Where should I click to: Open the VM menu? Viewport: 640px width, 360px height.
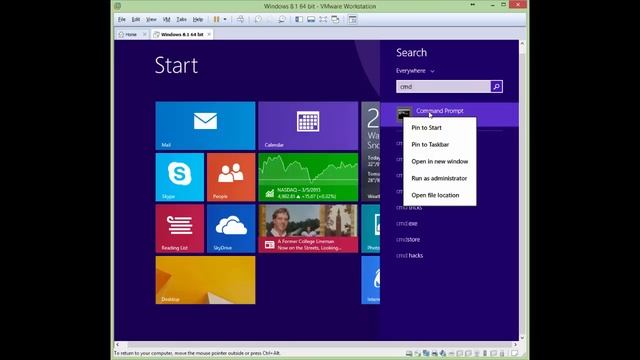tap(167, 19)
